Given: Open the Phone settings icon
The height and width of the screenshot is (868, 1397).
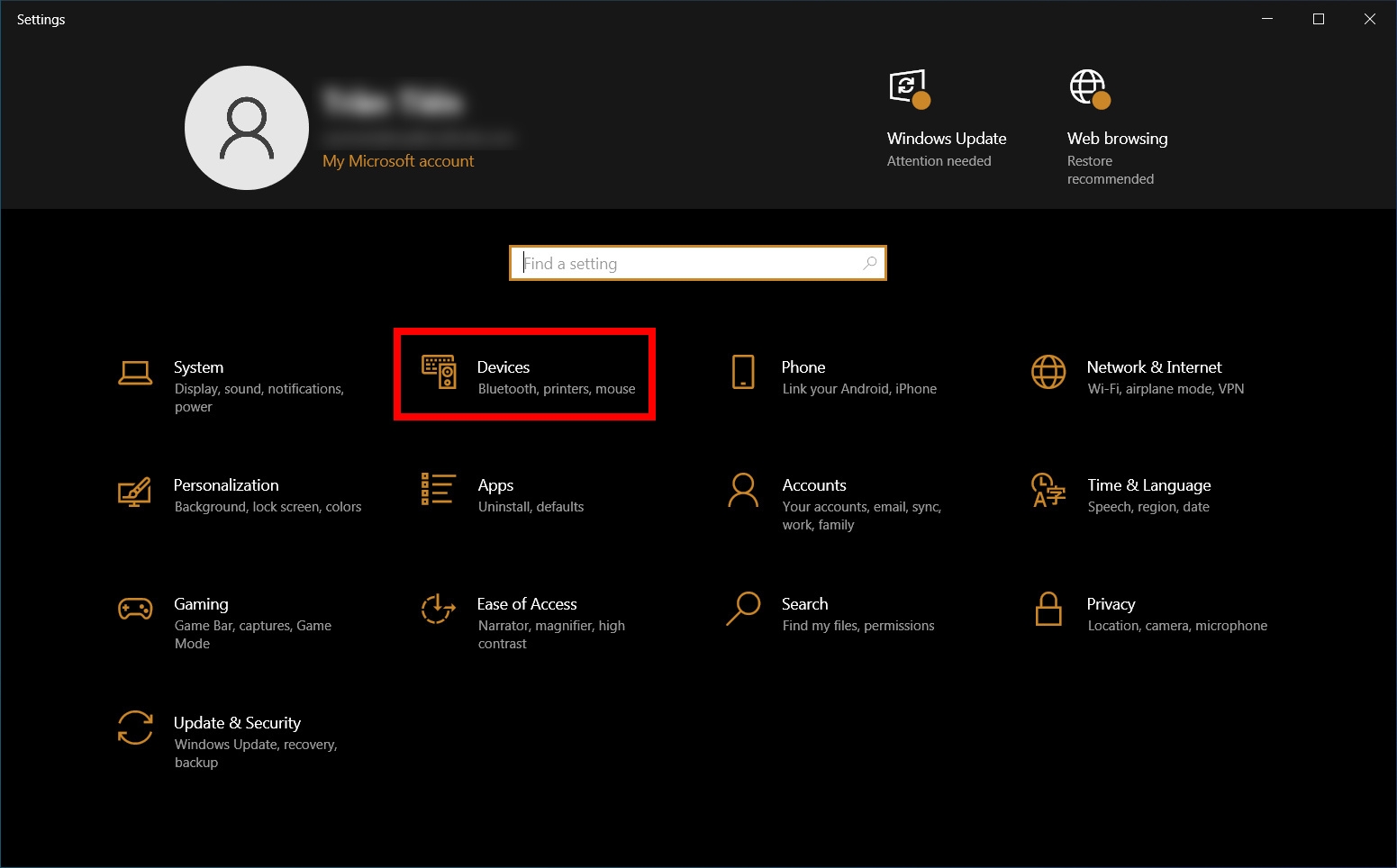Looking at the screenshot, I should 743,372.
